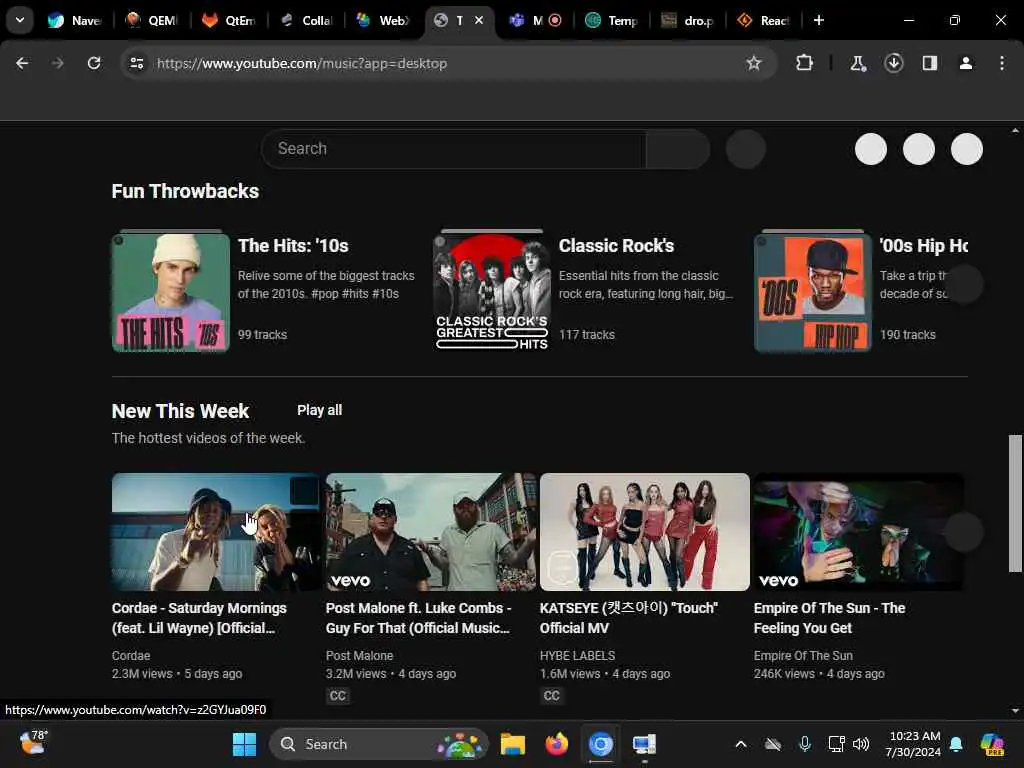
Task: Switch to the QEMU tab
Action: [x=151, y=20]
